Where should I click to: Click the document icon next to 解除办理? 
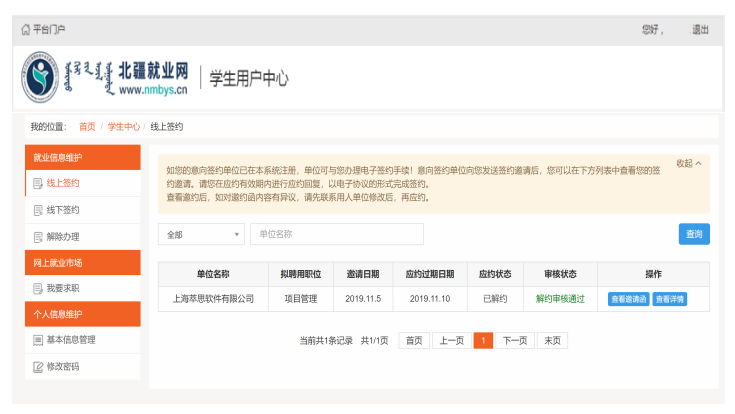[x=38, y=237]
